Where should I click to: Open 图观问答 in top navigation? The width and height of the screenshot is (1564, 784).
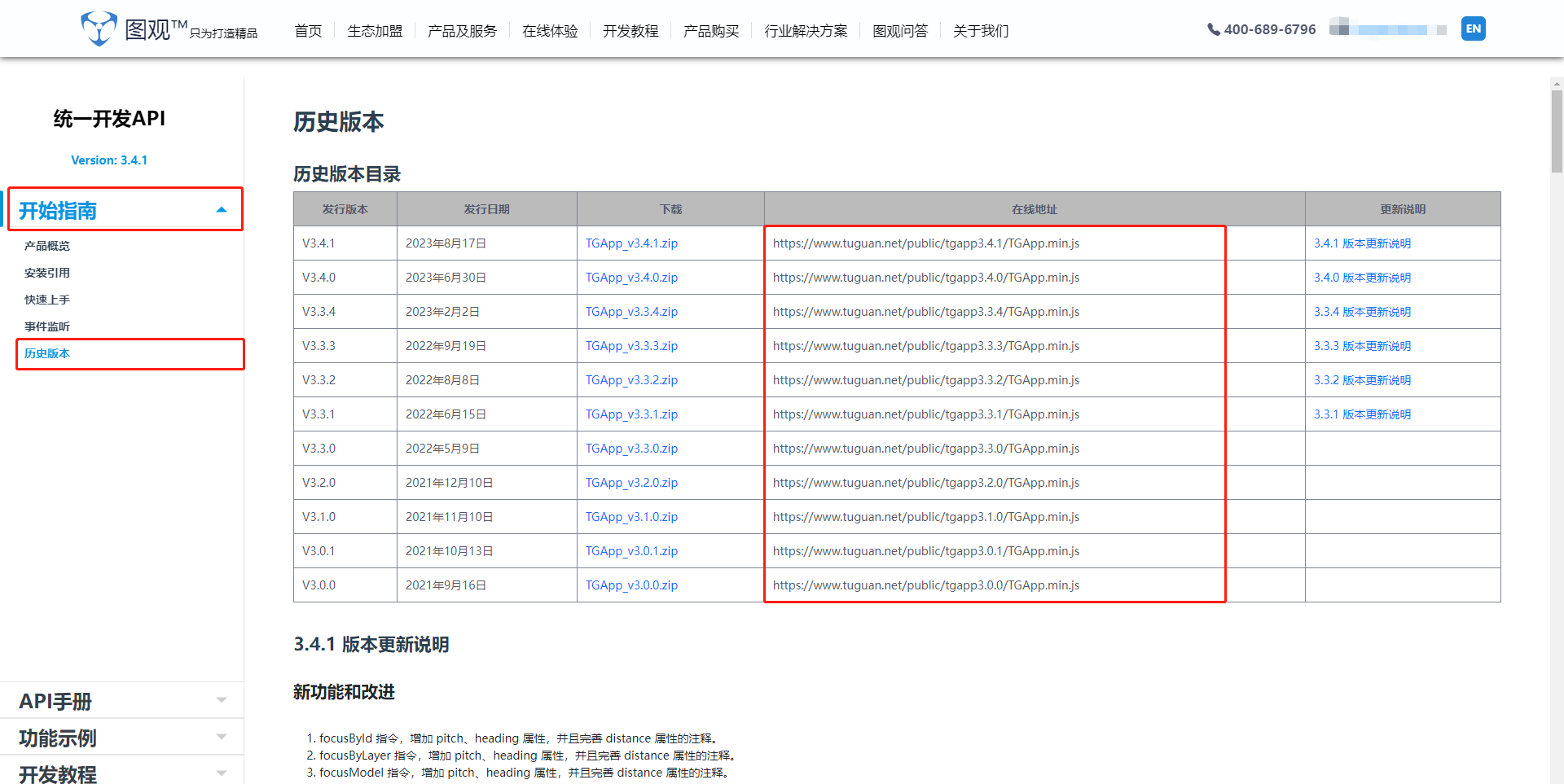(x=900, y=31)
